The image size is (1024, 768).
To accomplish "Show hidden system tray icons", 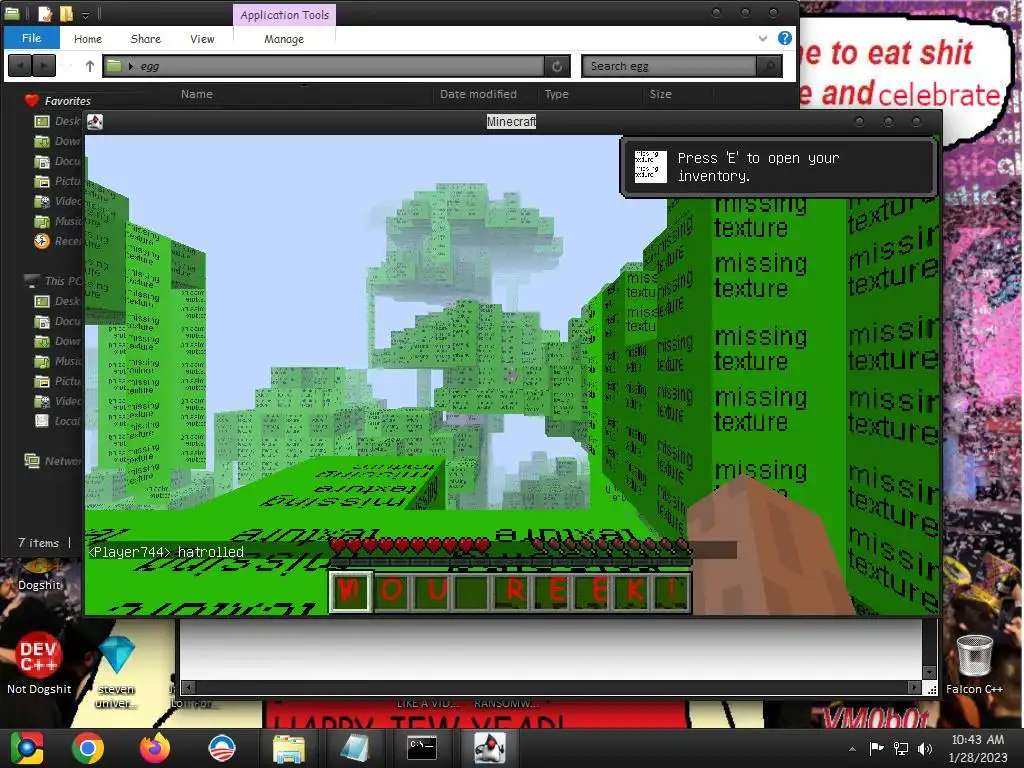I will (x=852, y=749).
